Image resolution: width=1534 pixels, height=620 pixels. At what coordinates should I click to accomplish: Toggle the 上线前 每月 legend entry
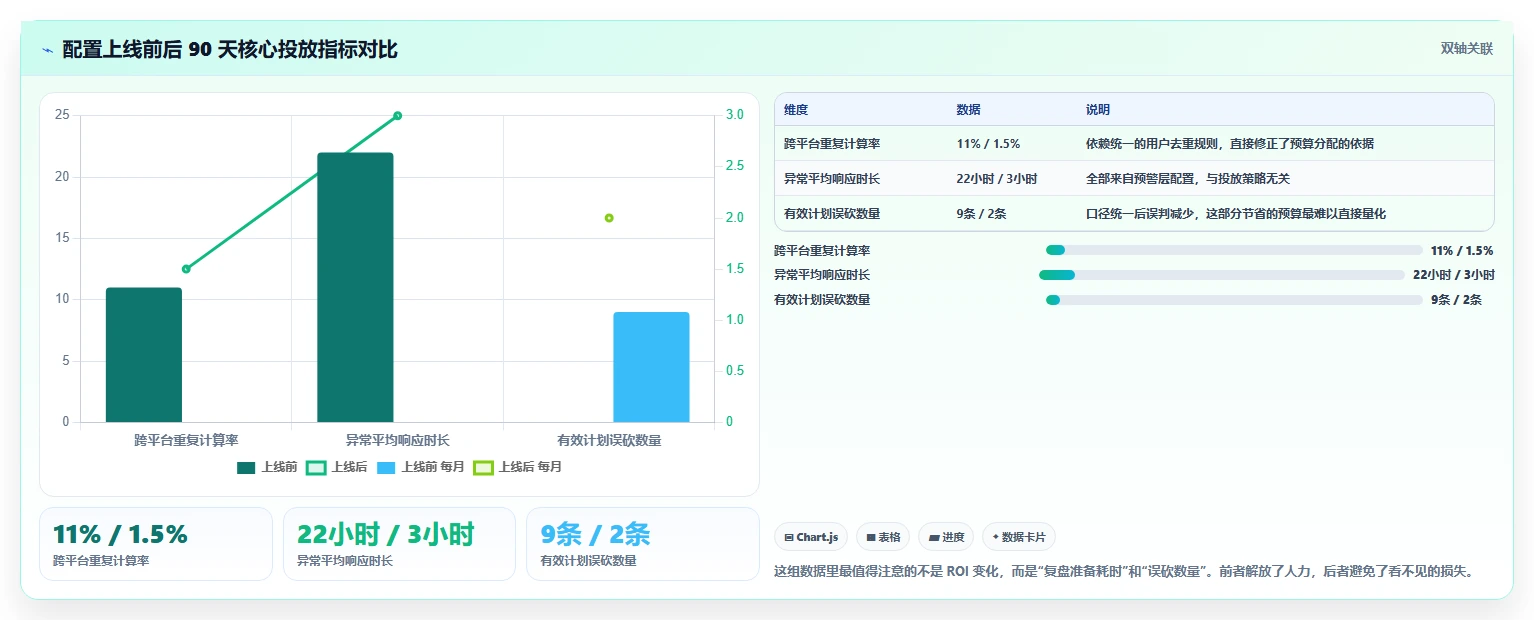tap(420, 467)
